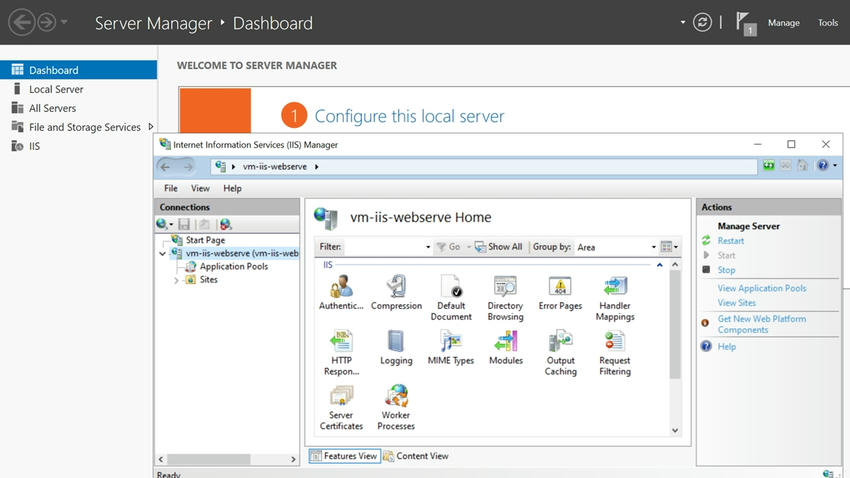Image resolution: width=850 pixels, height=478 pixels.
Task: Open the Filter dropdown
Action: pyautogui.click(x=428, y=247)
